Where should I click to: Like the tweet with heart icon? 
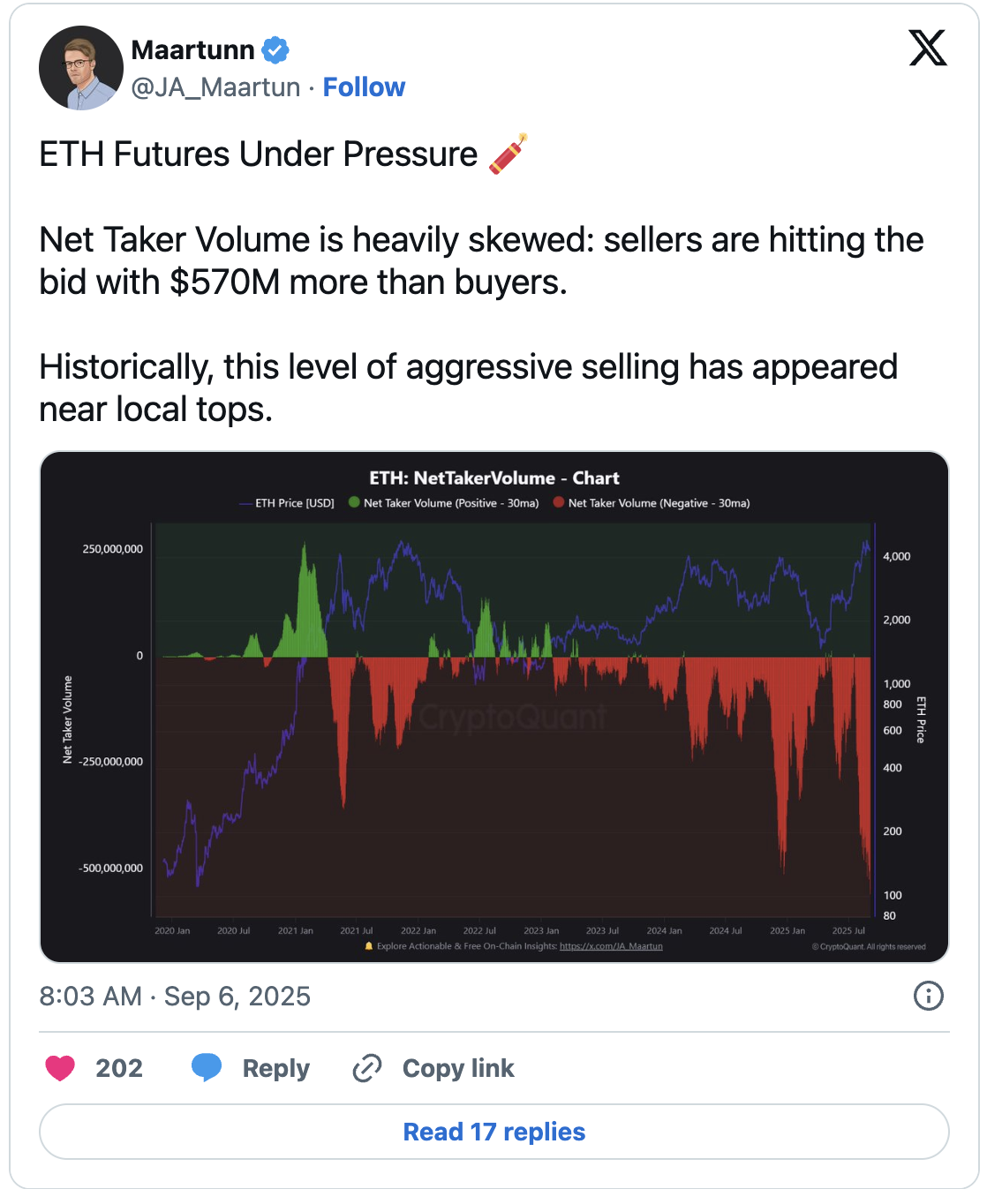click(60, 1068)
